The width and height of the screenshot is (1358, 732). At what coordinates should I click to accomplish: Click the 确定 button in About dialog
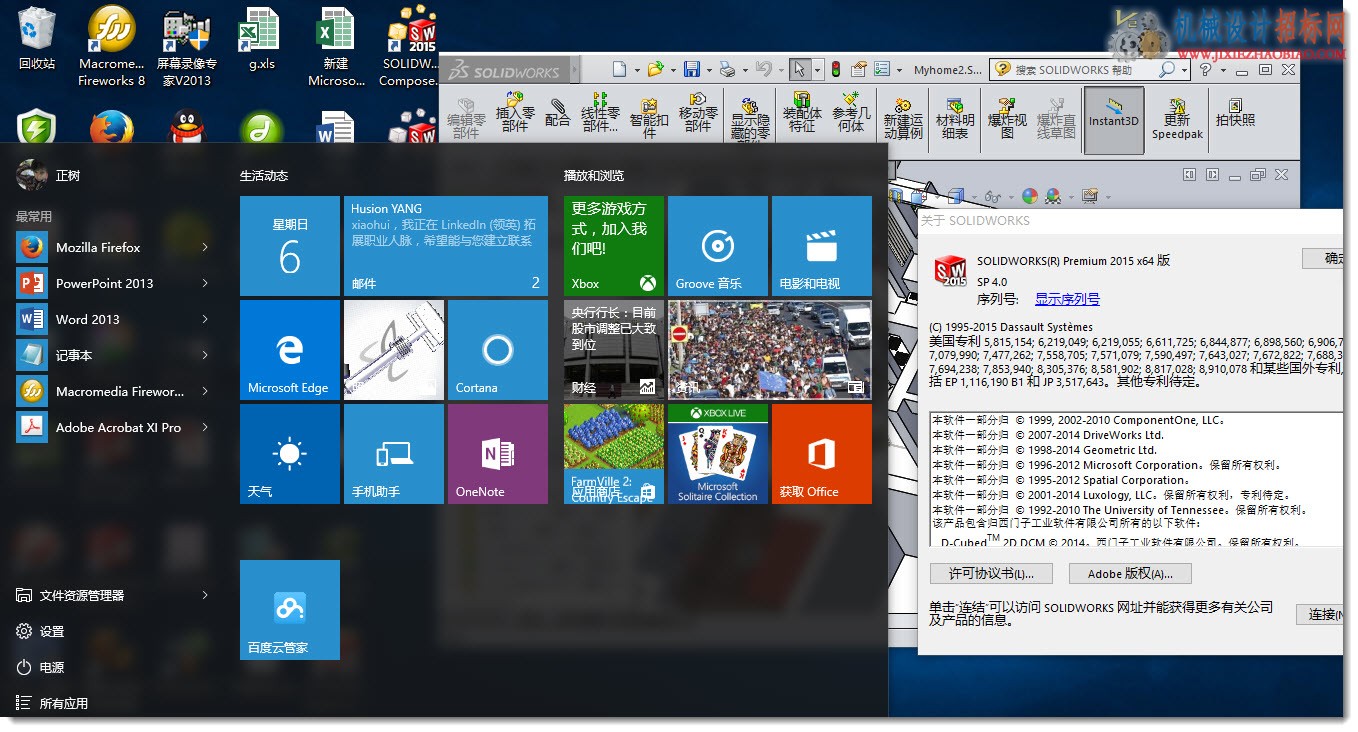(1324, 258)
